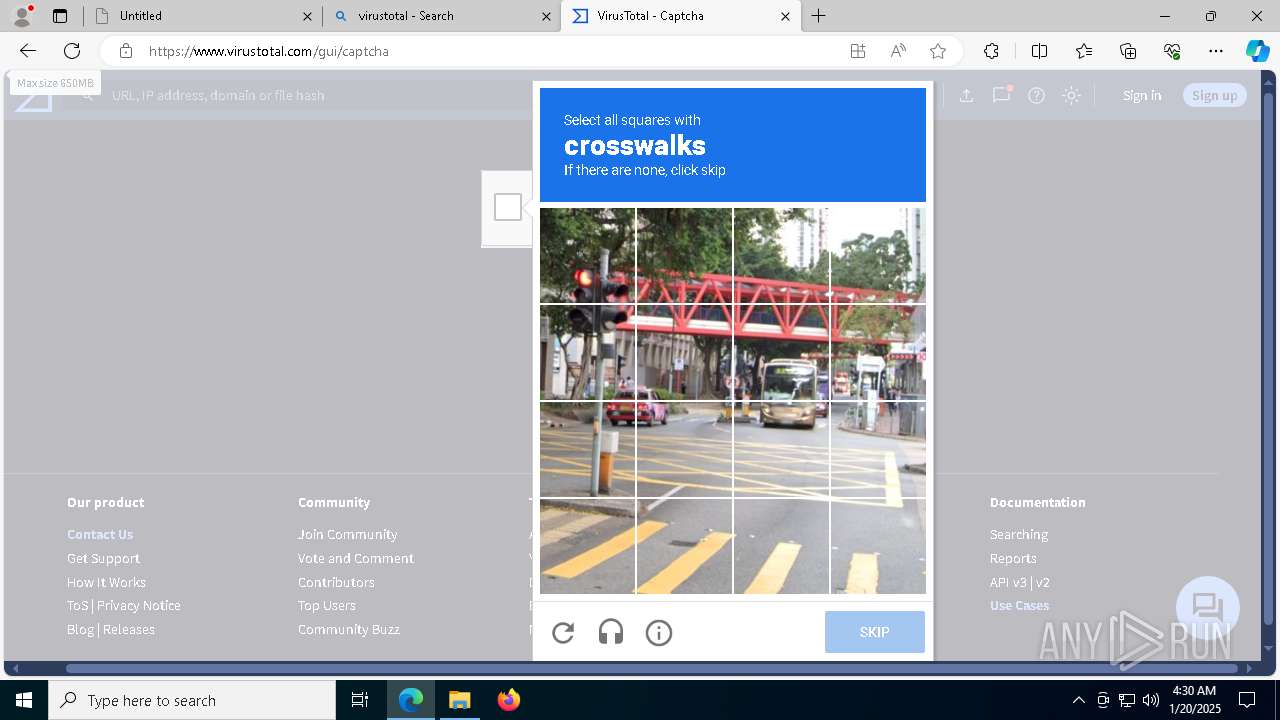Open tab actions menu
Viewport: 1280px width, 720px height.
tap(60, 16)
